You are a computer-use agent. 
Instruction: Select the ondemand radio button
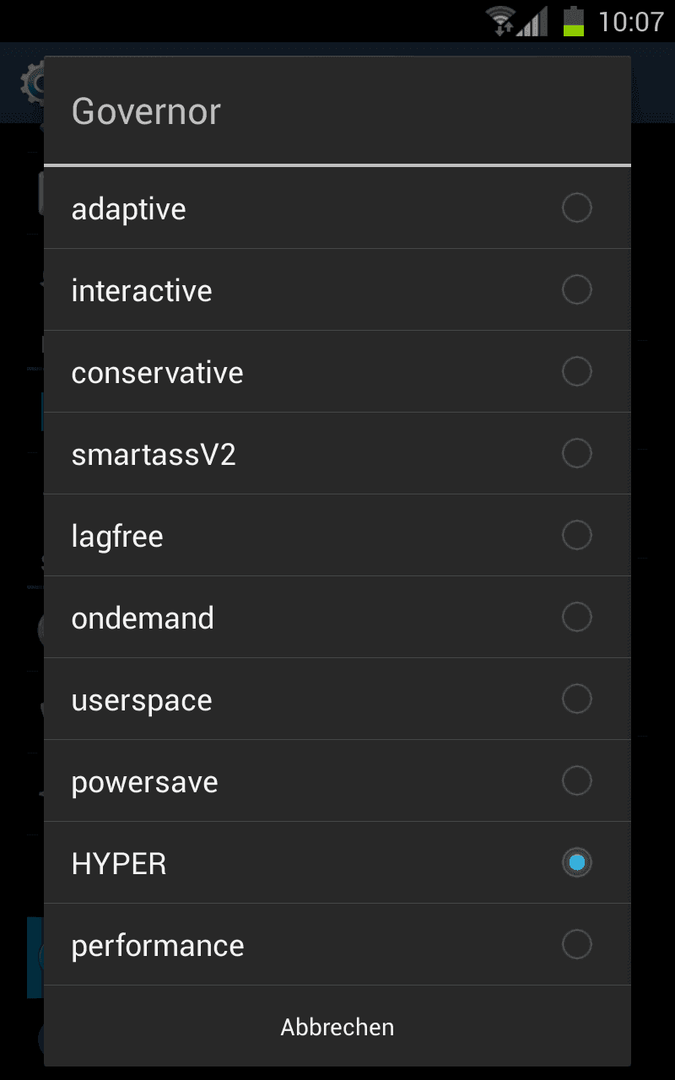pos(577,616)
